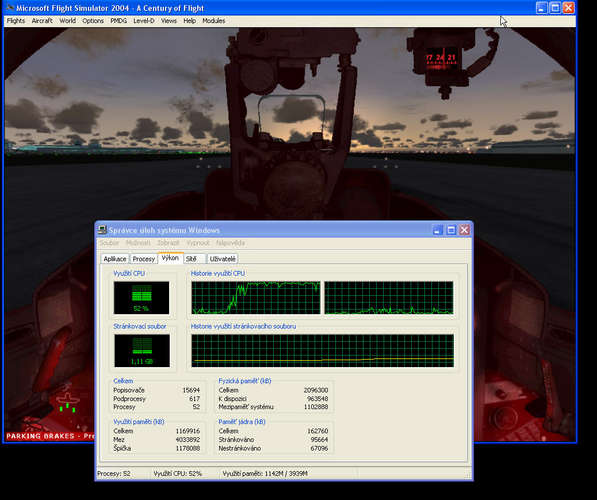
Task: Maximize the Flight Simulator window
Action: click(x=555, y=8)
